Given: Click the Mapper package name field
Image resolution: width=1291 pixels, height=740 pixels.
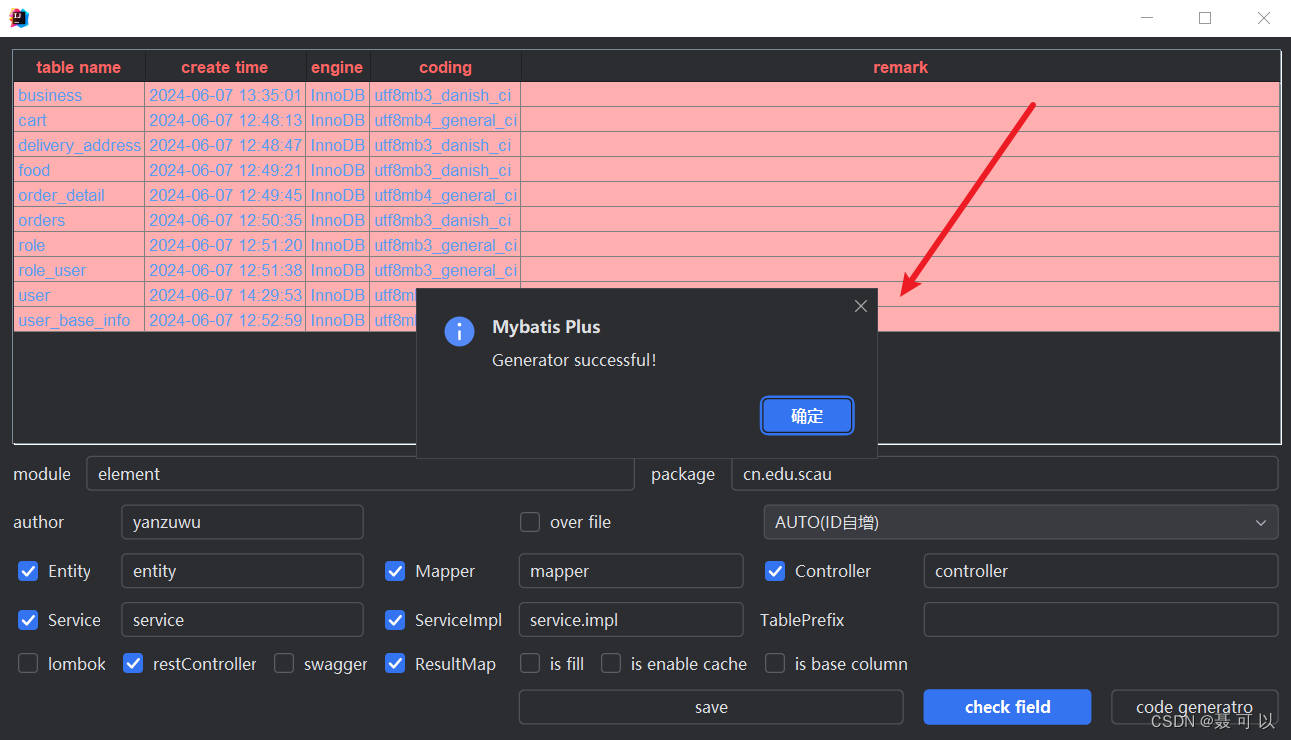Looking at the screenshot, I should click(x=631, y=571).
